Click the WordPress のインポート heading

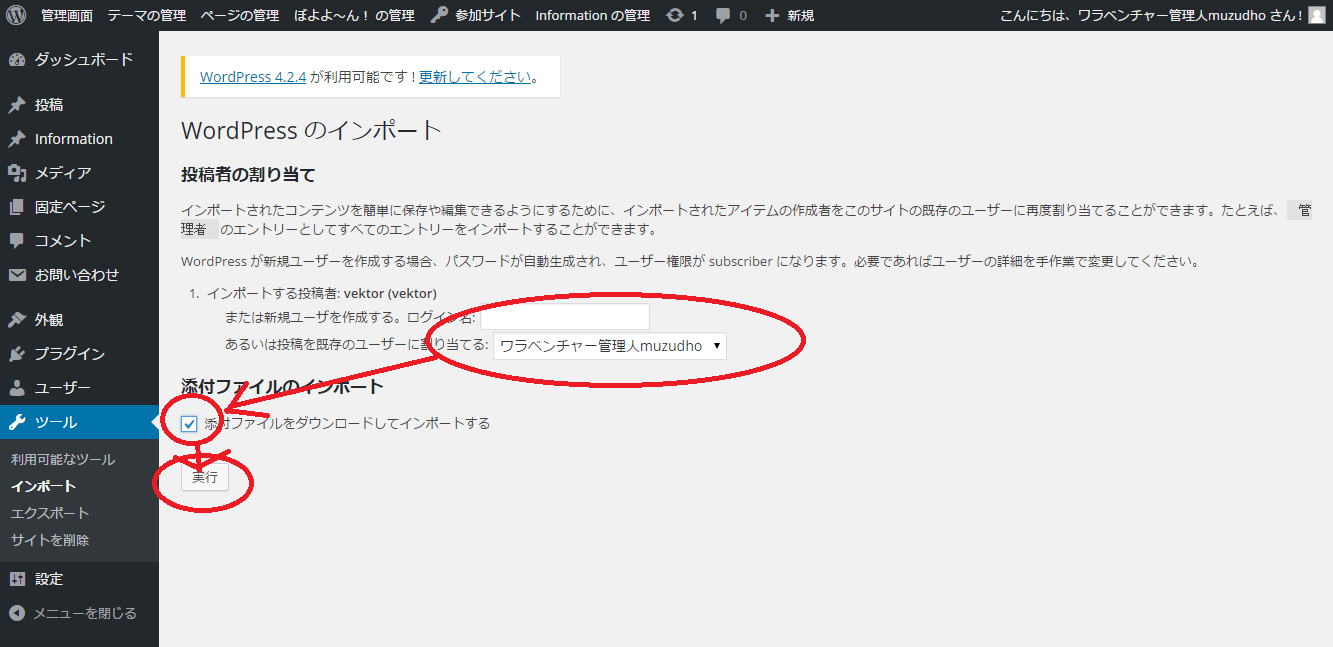coord(311,131)
